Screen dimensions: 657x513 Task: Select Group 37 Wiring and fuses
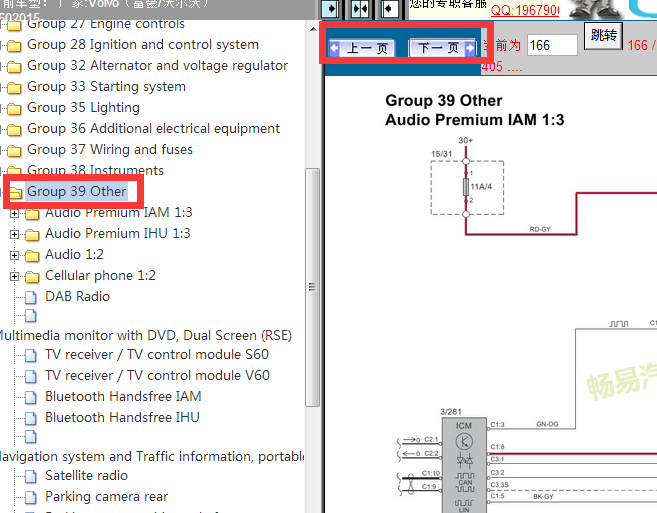(x=110, y=149)
